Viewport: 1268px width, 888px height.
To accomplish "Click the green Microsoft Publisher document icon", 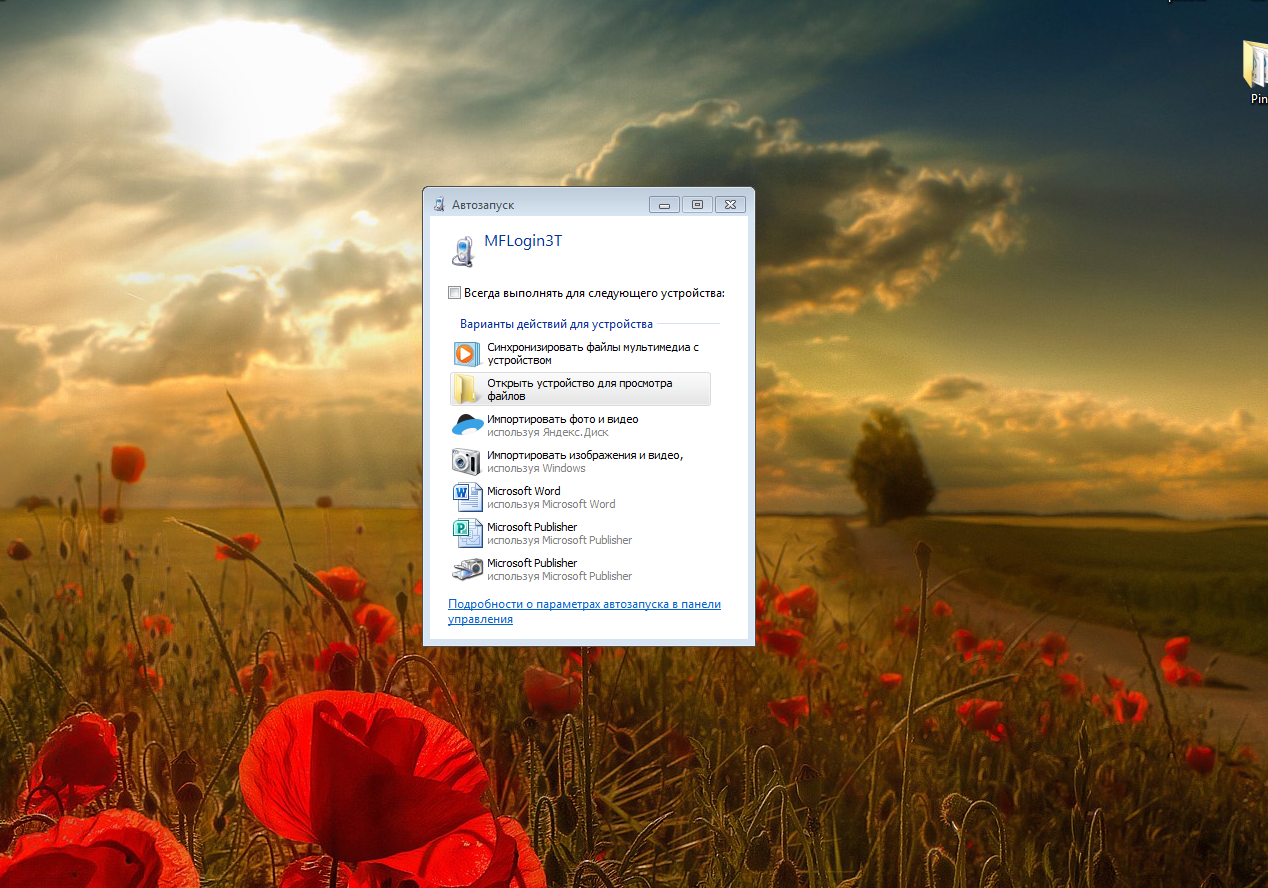I will point(466,533).
